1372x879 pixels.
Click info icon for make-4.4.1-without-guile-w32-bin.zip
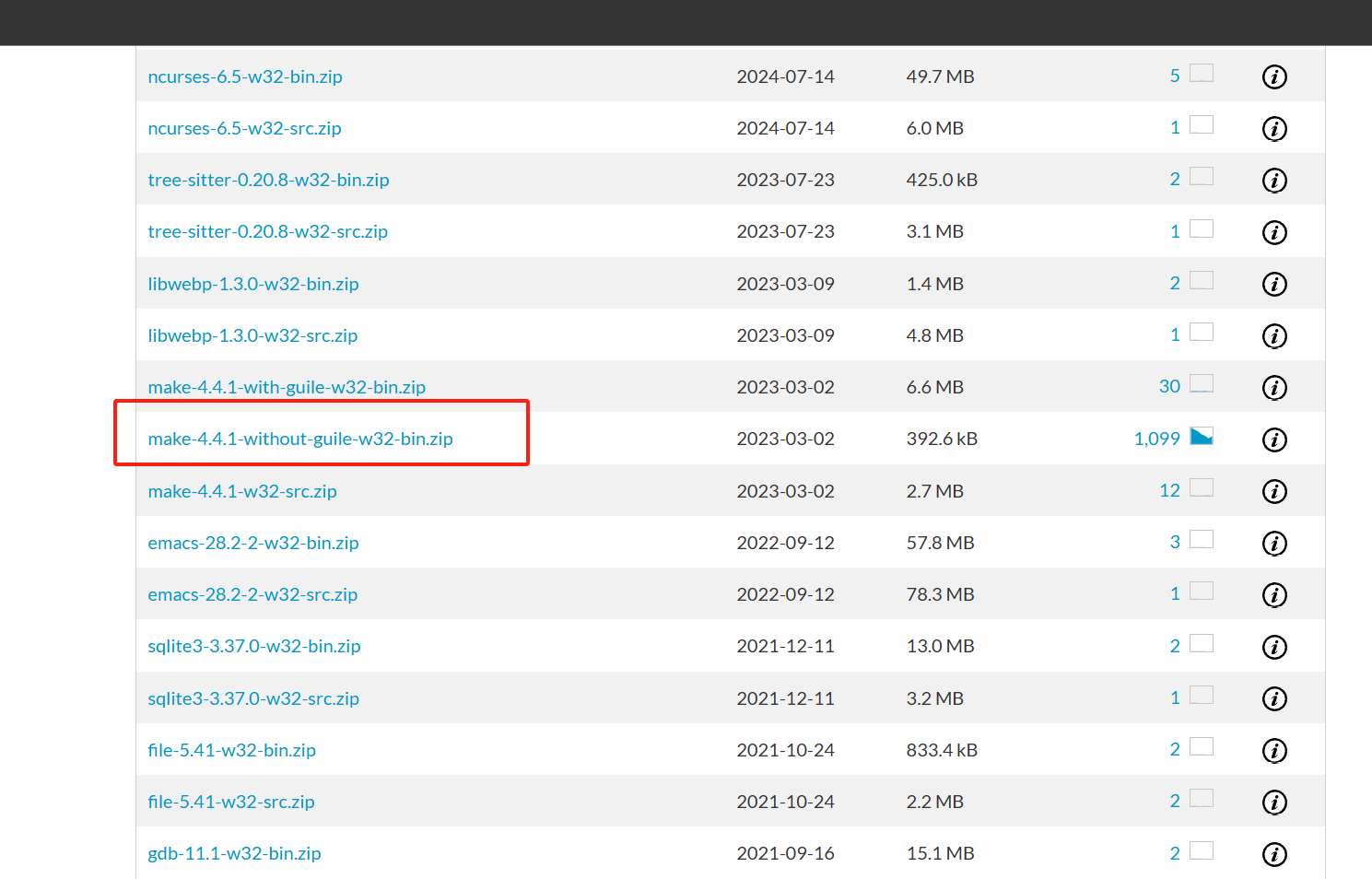(1274, 439)
